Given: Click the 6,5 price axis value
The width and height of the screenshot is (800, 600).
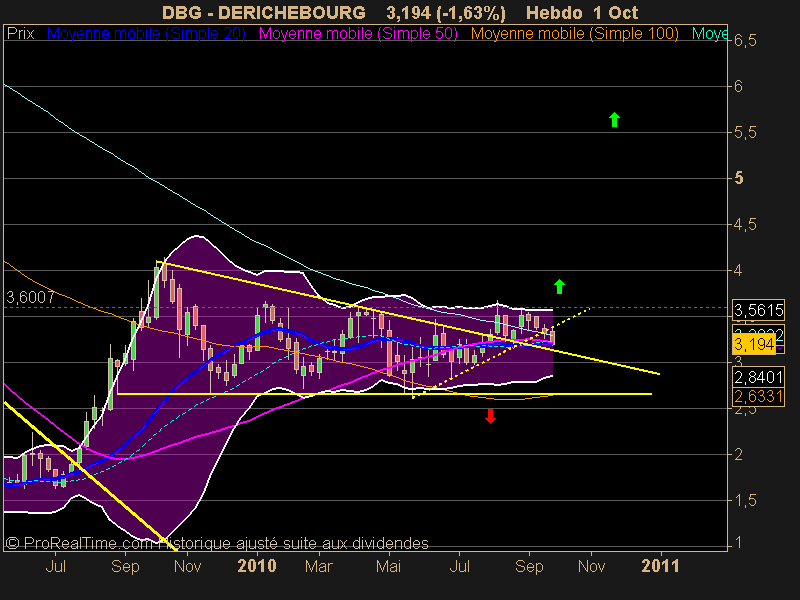Looking at the screenshot, I should click(x=745, y=40).
